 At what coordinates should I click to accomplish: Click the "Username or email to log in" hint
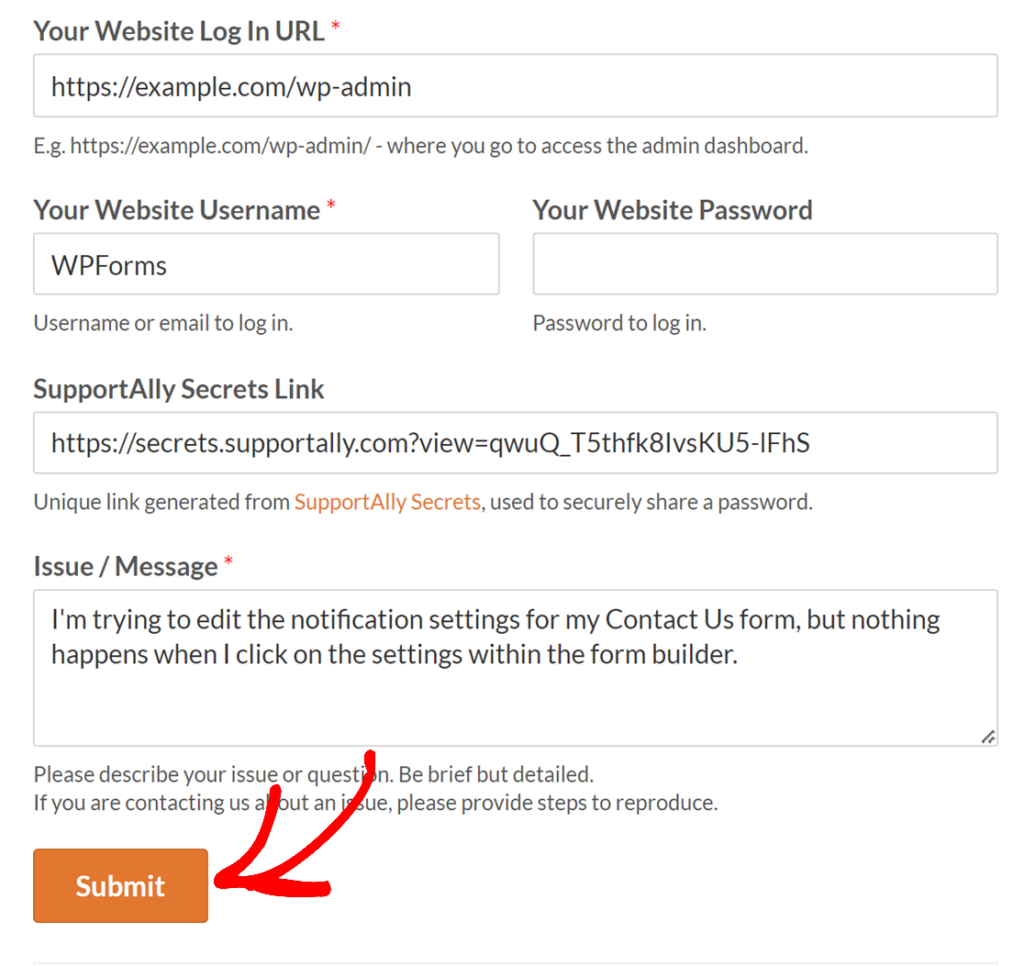(163, 323)
